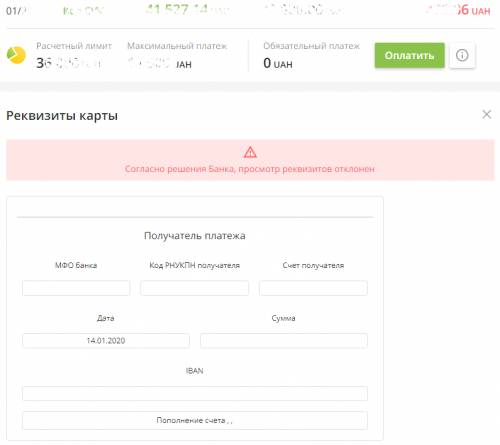This screenshot has width=500, height=445.
Task: Click the red warning triangle icon
Action: coord(250,152)
